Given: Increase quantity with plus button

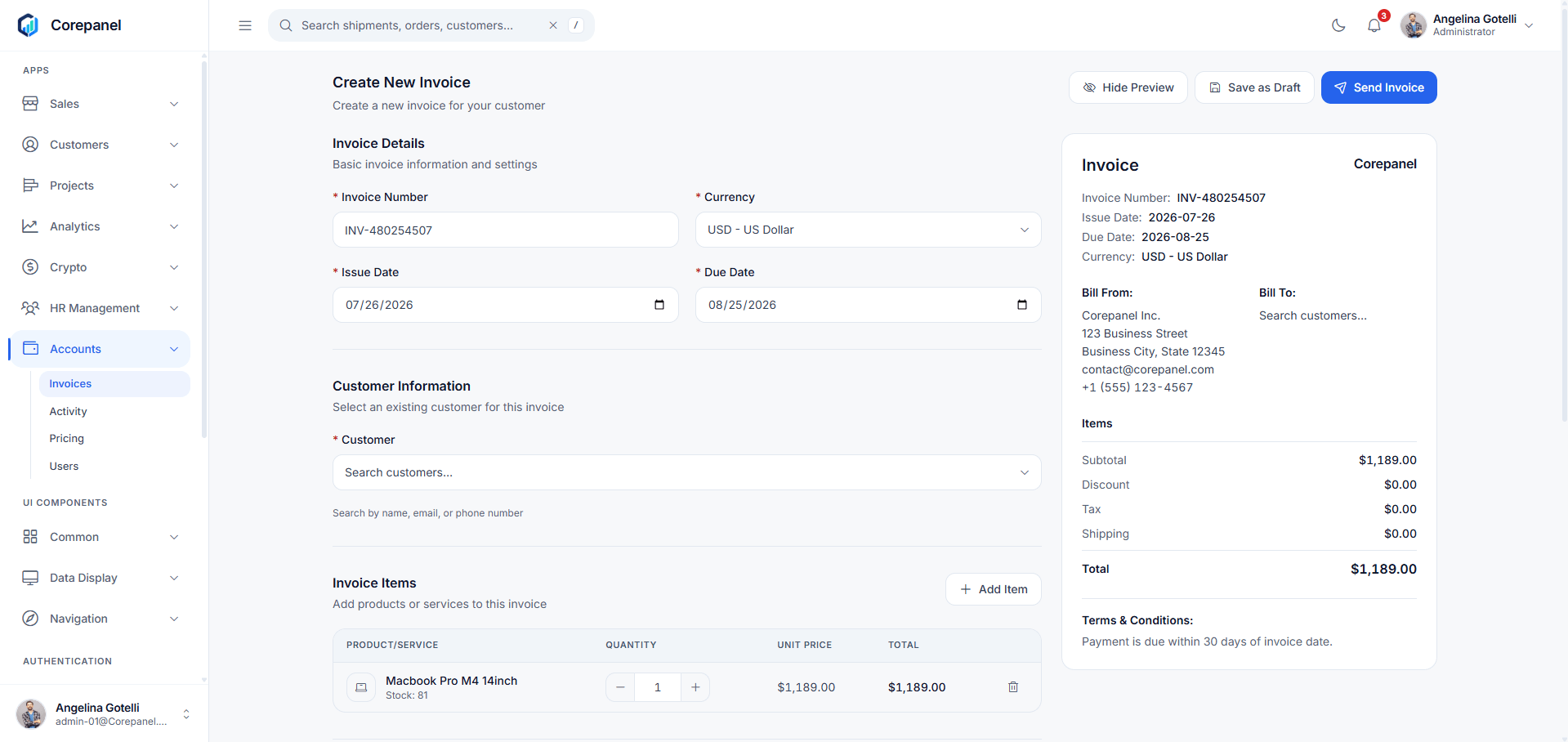Looking at the screenshot, I should point(695,687).
